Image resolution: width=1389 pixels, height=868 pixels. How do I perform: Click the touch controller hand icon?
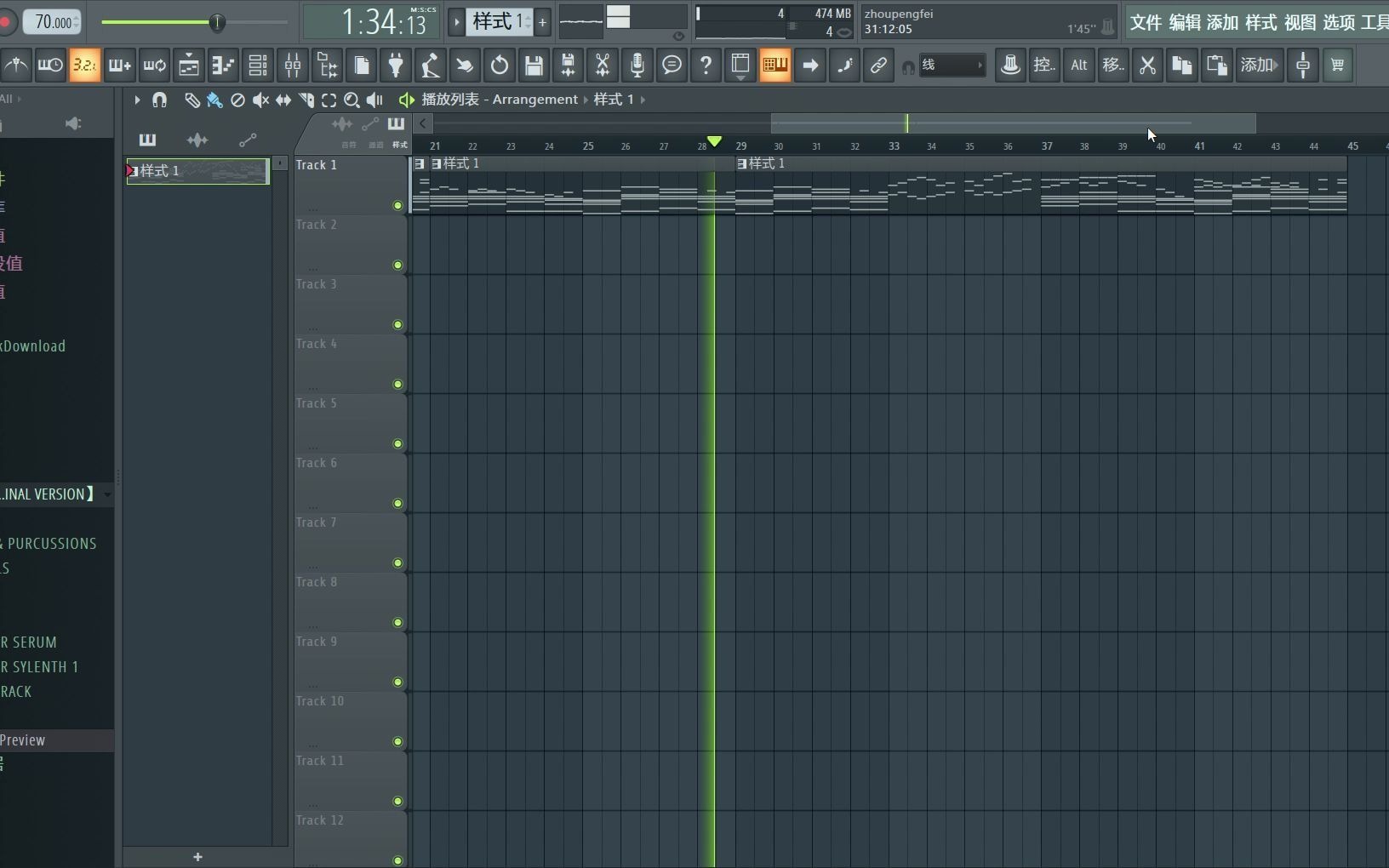pos(465,65)
